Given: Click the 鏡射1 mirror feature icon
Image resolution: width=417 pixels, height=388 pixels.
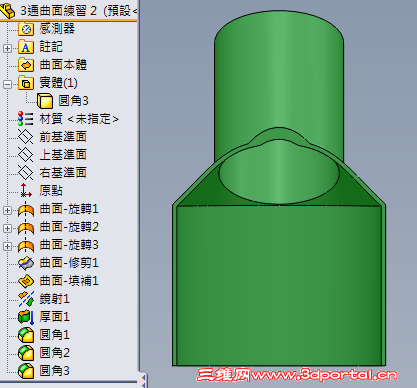Looking at the screenshot, I should point(26,299).
